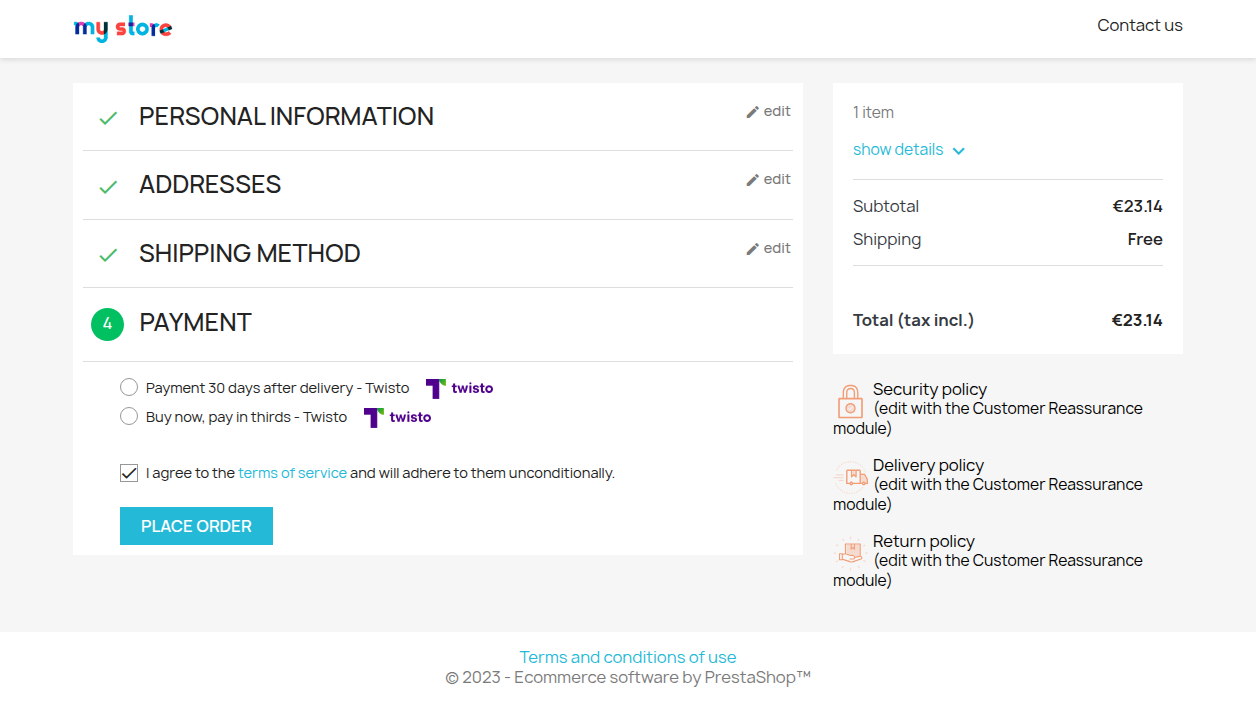Click Twisto logo beside pay in thirds
1256x702 pixels.
click(x=397, y=417)
